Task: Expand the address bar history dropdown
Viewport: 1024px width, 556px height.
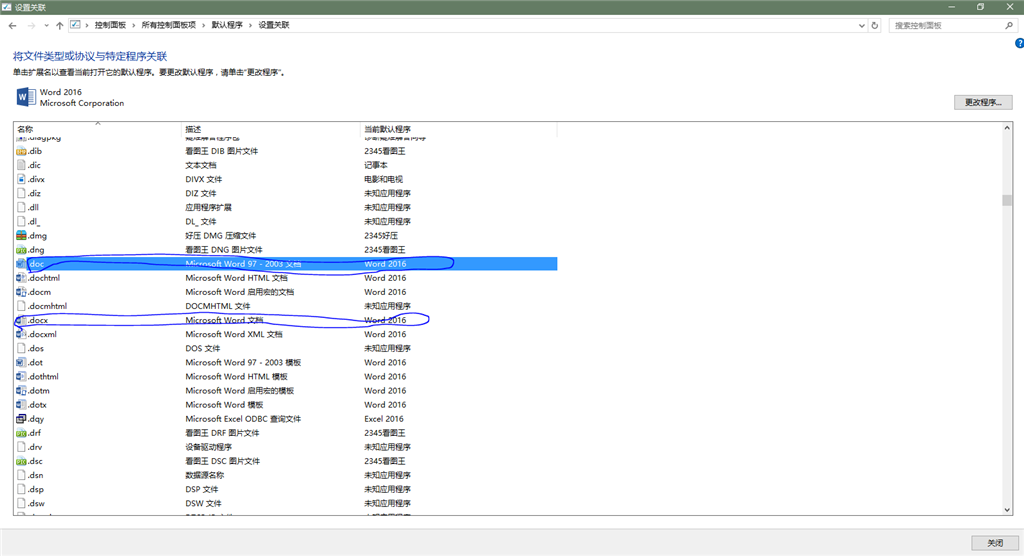Action: (861, 25)
